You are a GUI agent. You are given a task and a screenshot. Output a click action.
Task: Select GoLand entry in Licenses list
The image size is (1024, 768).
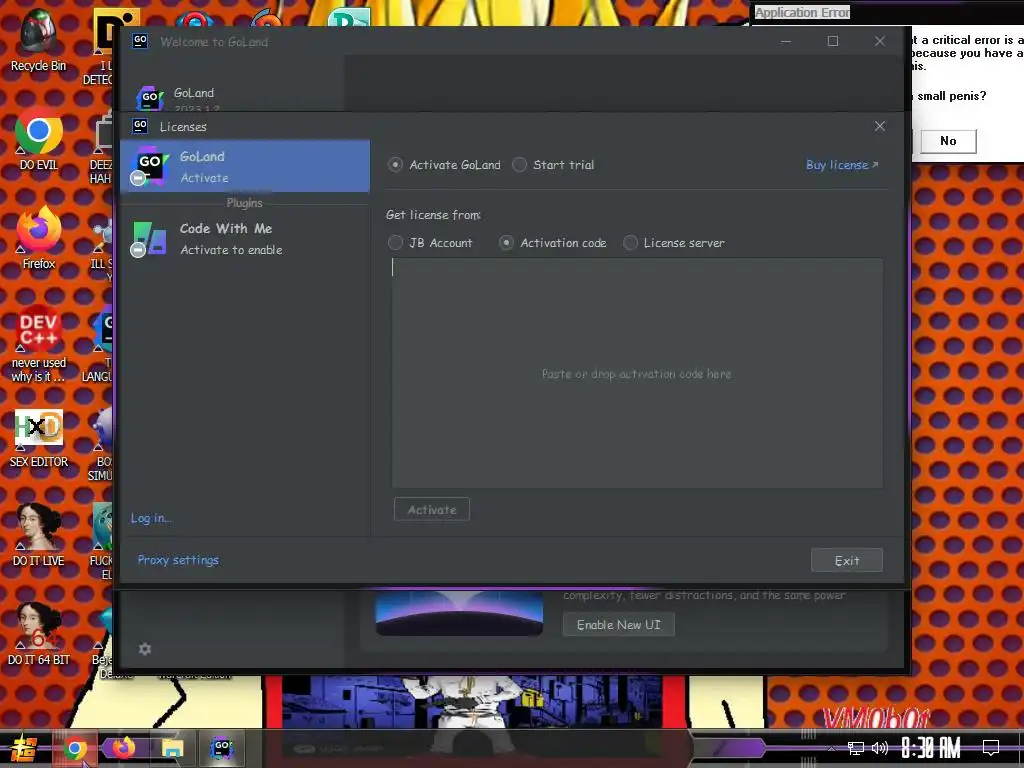(x=245, y=166)
